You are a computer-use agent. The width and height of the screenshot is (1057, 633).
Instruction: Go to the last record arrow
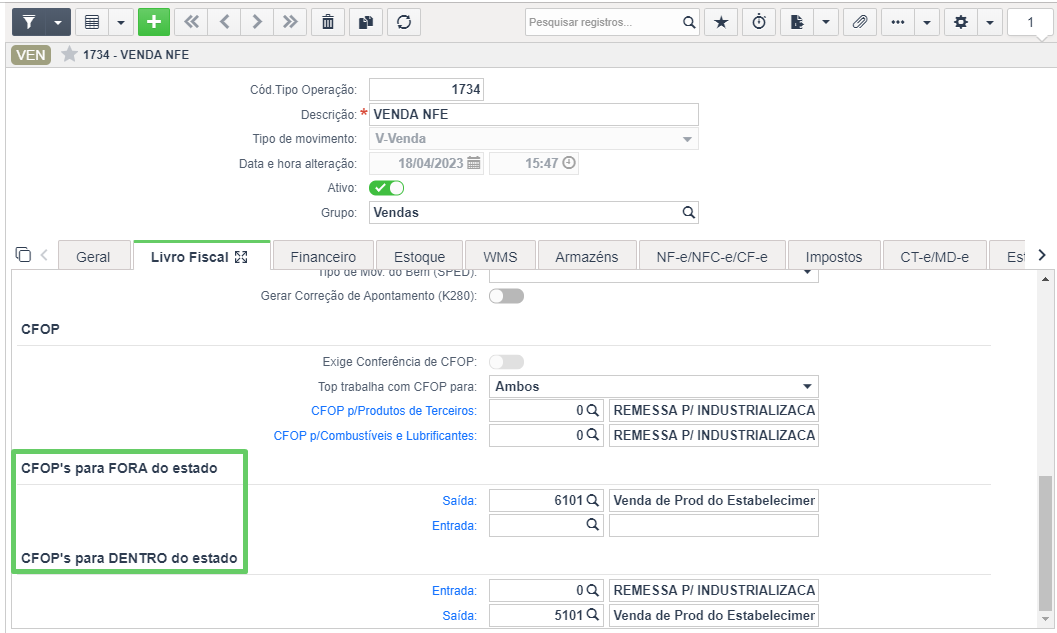[x=290, y=22]
